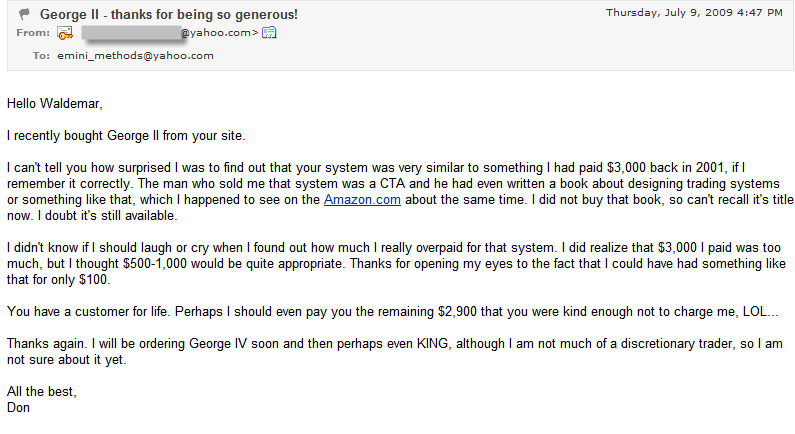Click the signature name 'Don'
795x434 pixels.
click(18, 408)
